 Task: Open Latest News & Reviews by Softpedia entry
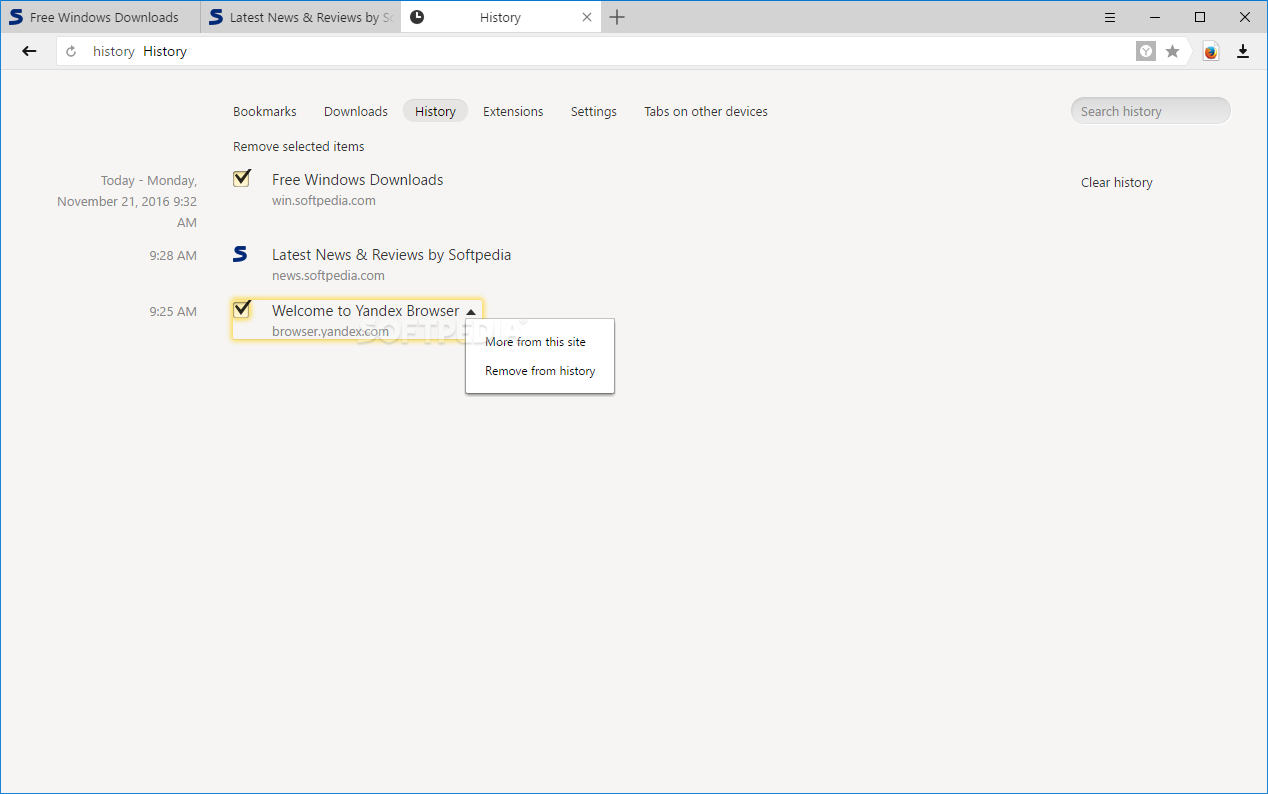(x=391, y=255)
